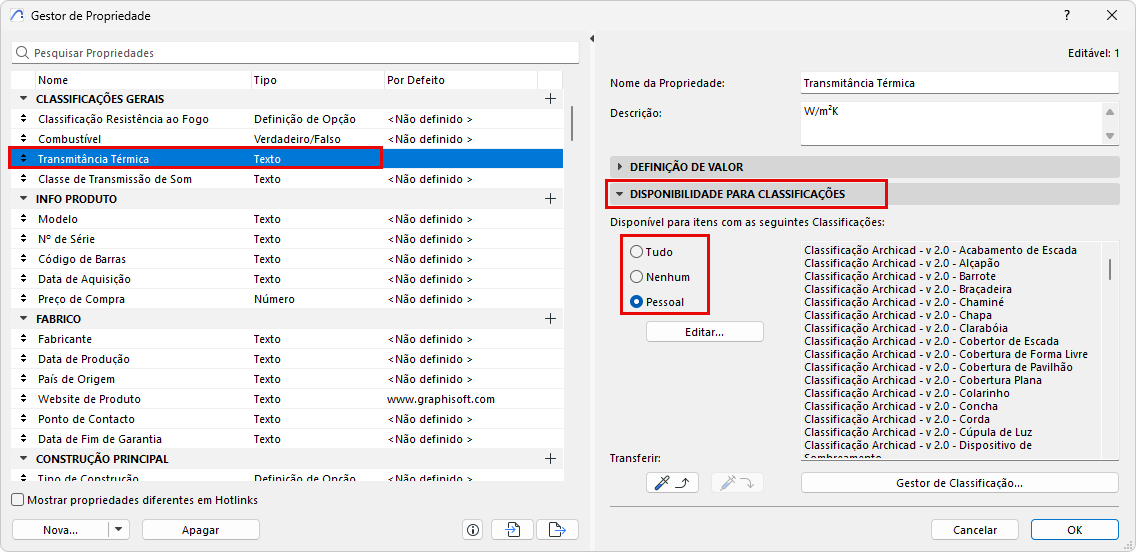Enable Mostrar propriedades diferentes em Hotlinks
The image size is (1136, 552).
coord(19,500)
